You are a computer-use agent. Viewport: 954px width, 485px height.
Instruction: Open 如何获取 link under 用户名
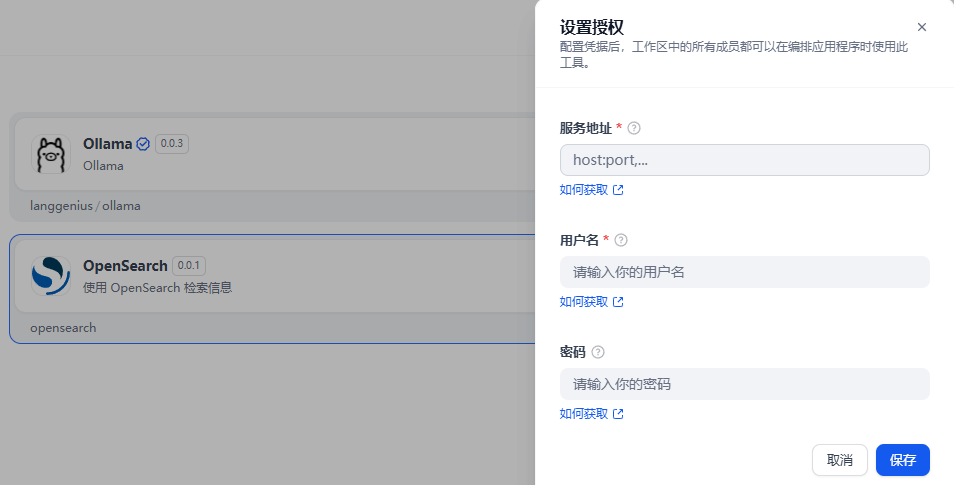pyautogui.click(x=591, y=302)
